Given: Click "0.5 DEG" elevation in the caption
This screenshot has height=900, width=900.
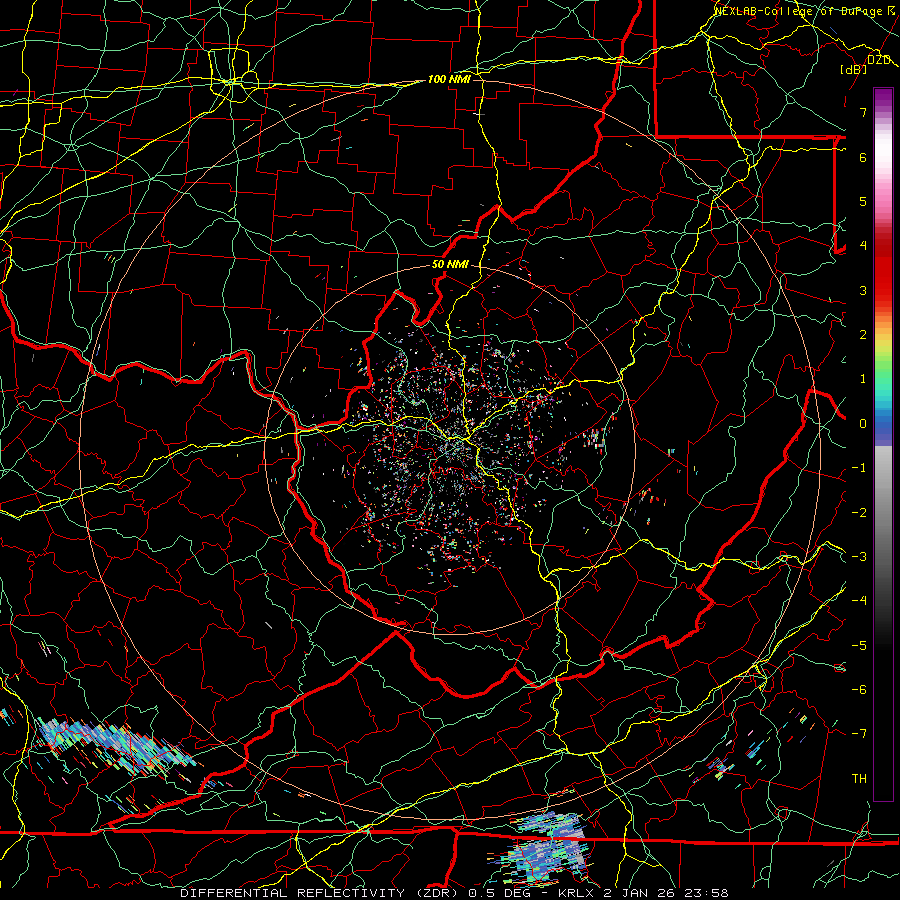Looking at the screenshot, I should coord(499,893).
